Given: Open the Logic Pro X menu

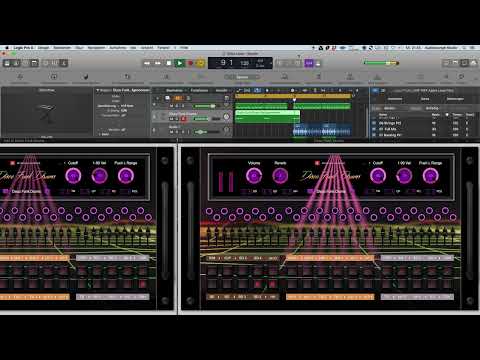Looking at the screenshot, I should tap(23, 48).
